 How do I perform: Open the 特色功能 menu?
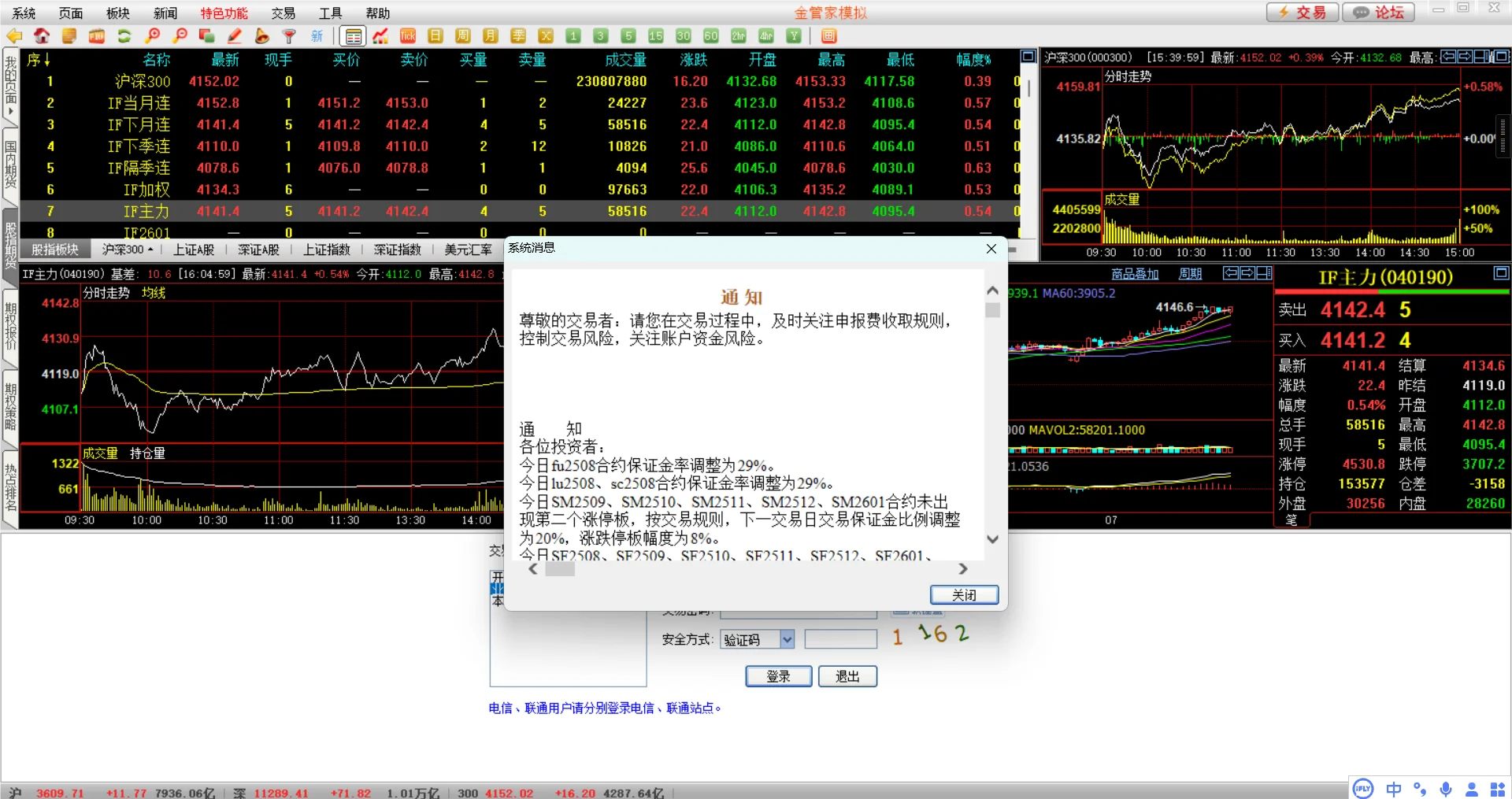pos(224,13)
